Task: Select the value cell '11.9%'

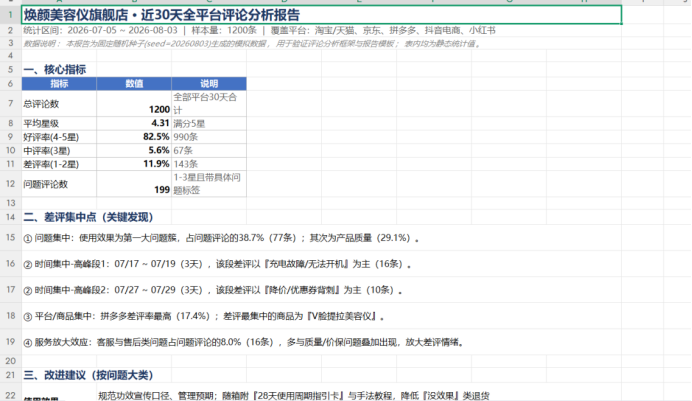Action: (134, 164)
